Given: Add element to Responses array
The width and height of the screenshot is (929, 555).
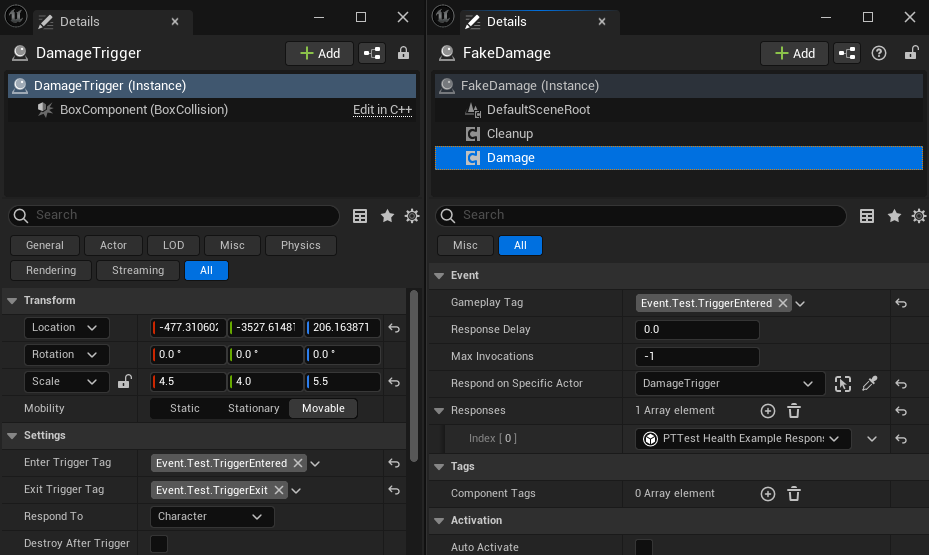Looking at the screenshot, I should pyautogui.click(x=768, y=411).
